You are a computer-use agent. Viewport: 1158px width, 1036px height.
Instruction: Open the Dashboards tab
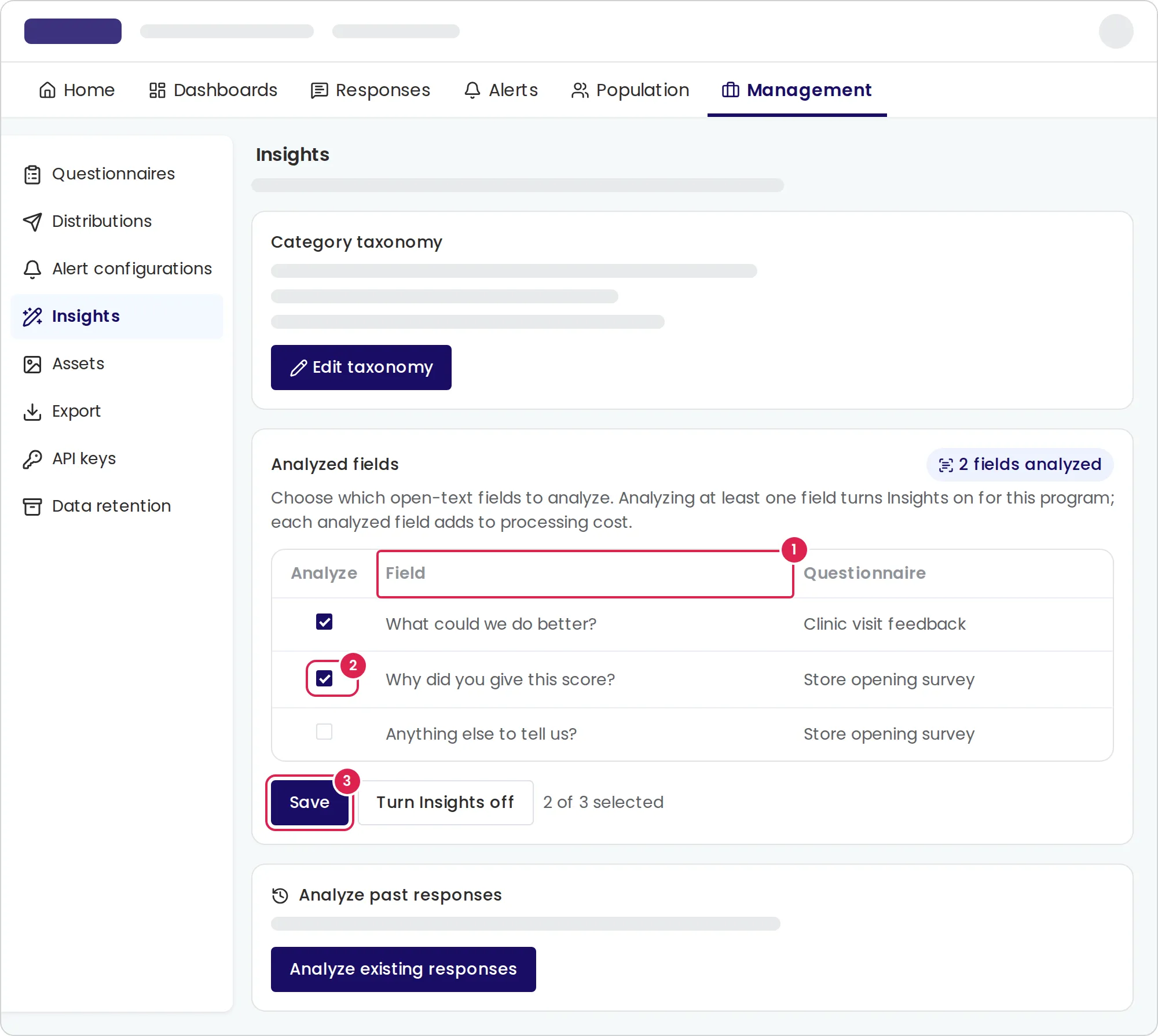pos(213,90)
